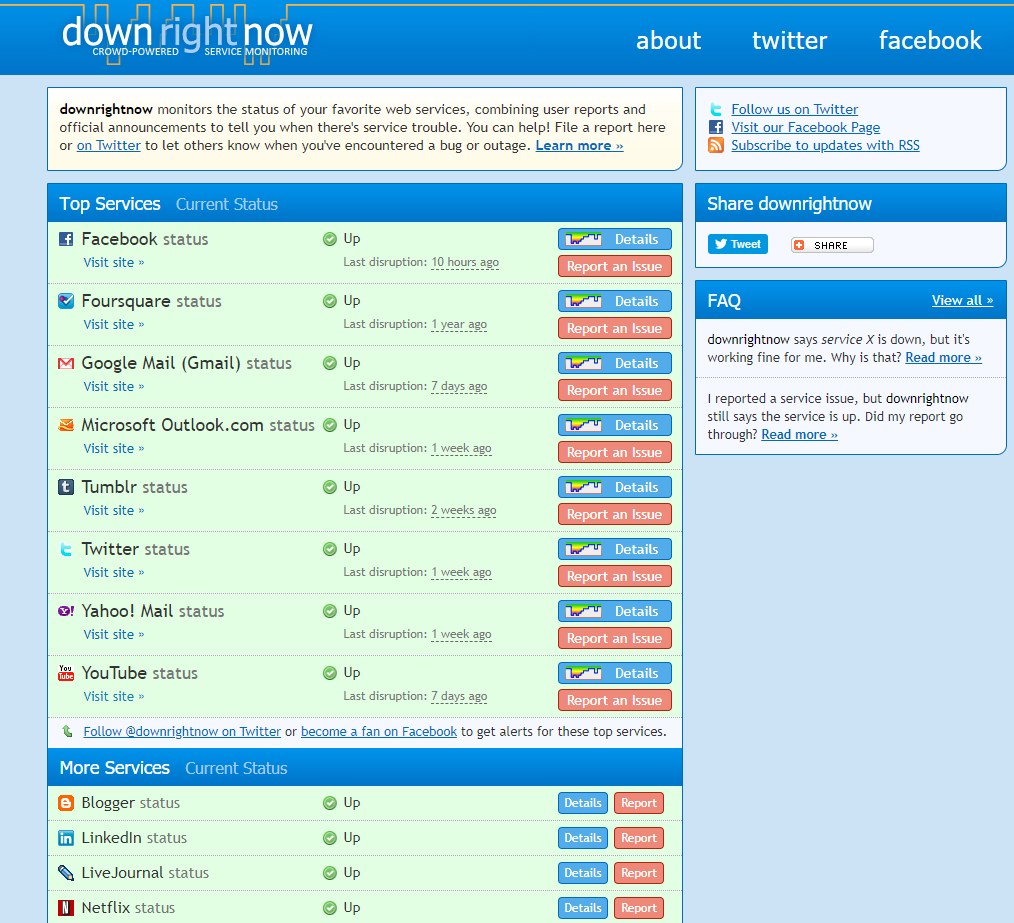
Task: Click the SHARE bookmark button
Action: 832,245
